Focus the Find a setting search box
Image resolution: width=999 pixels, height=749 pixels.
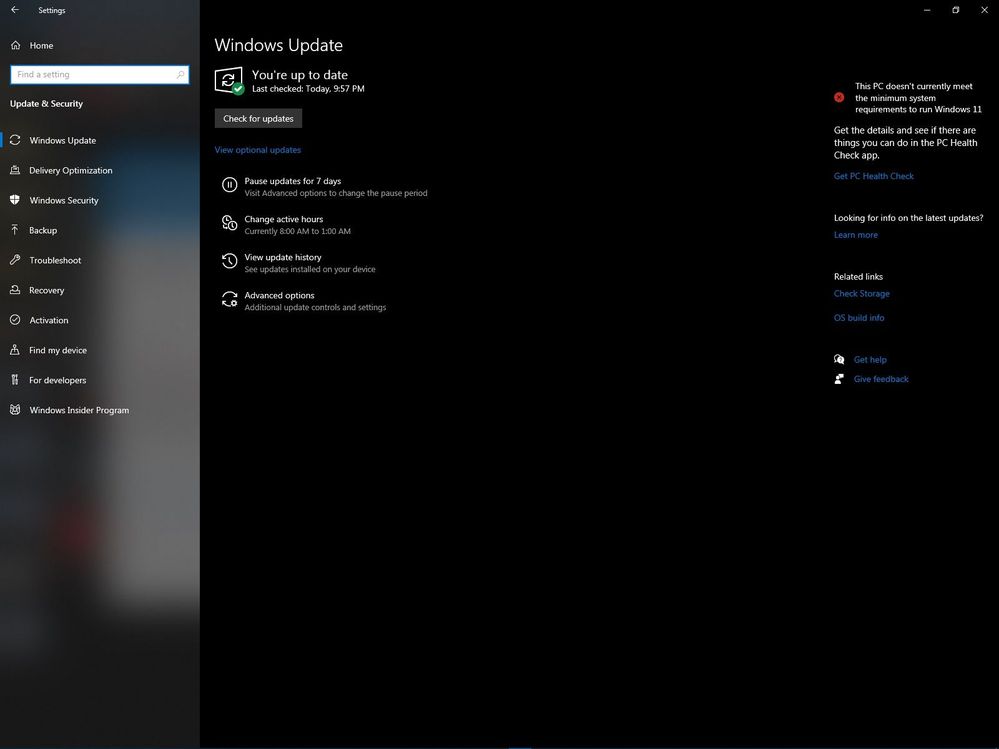tap(100, 75)
